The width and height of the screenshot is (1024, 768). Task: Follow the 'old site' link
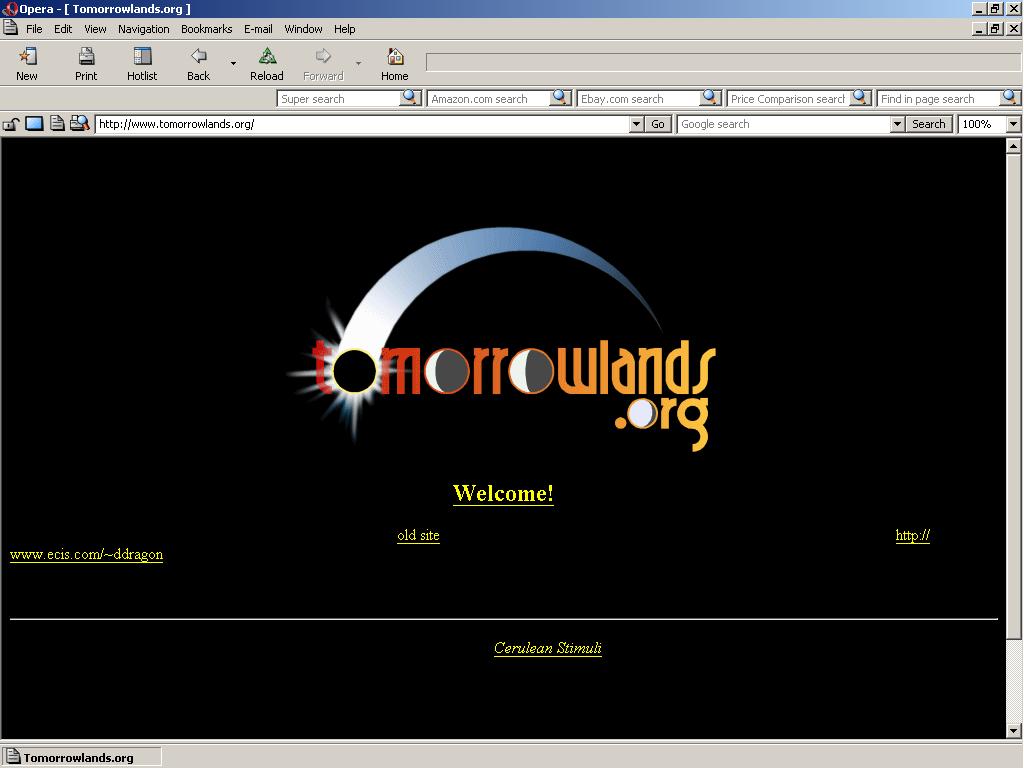click(x=418, y=535)
